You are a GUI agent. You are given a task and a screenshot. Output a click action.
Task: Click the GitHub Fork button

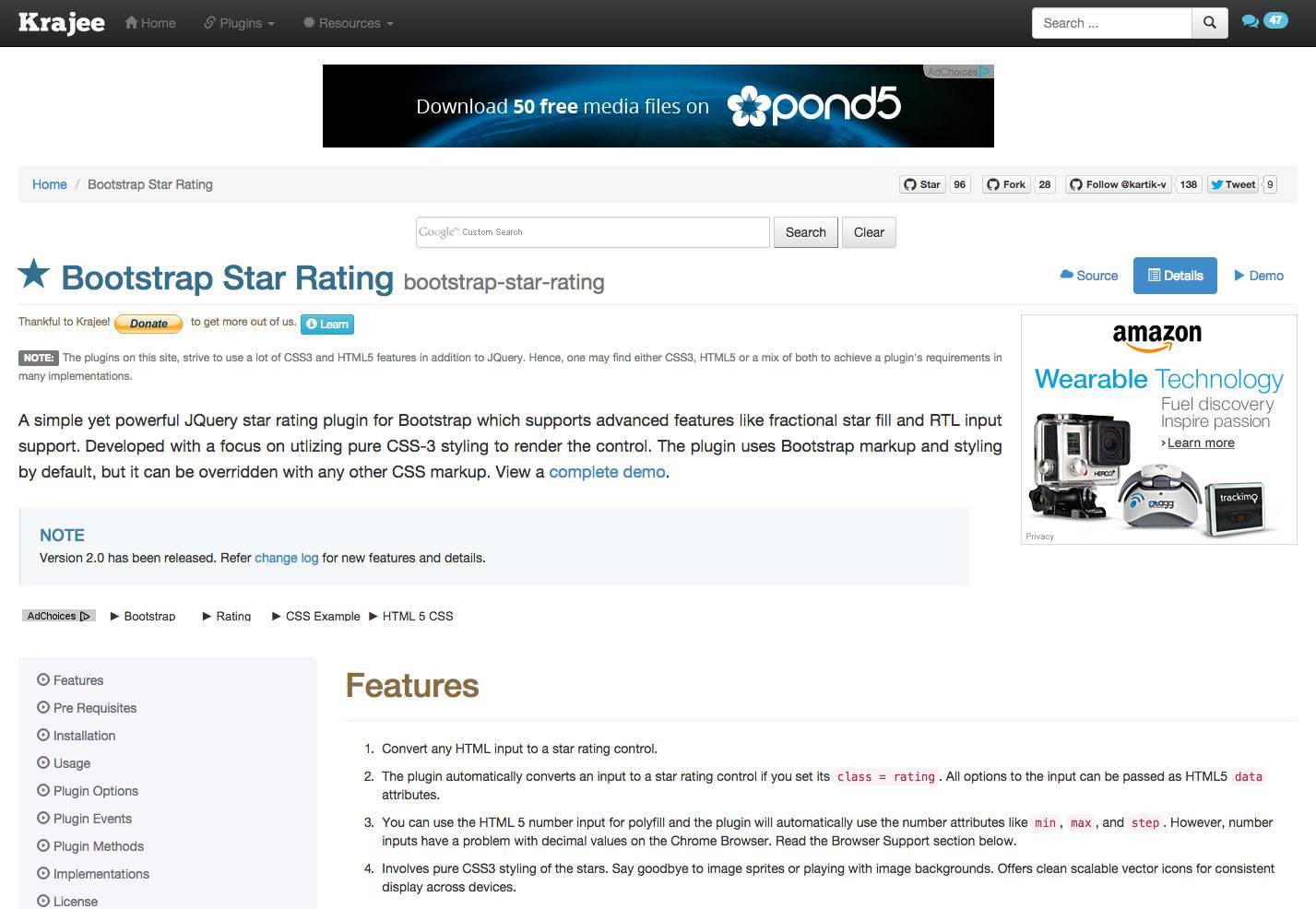(x=1006, y=184)
